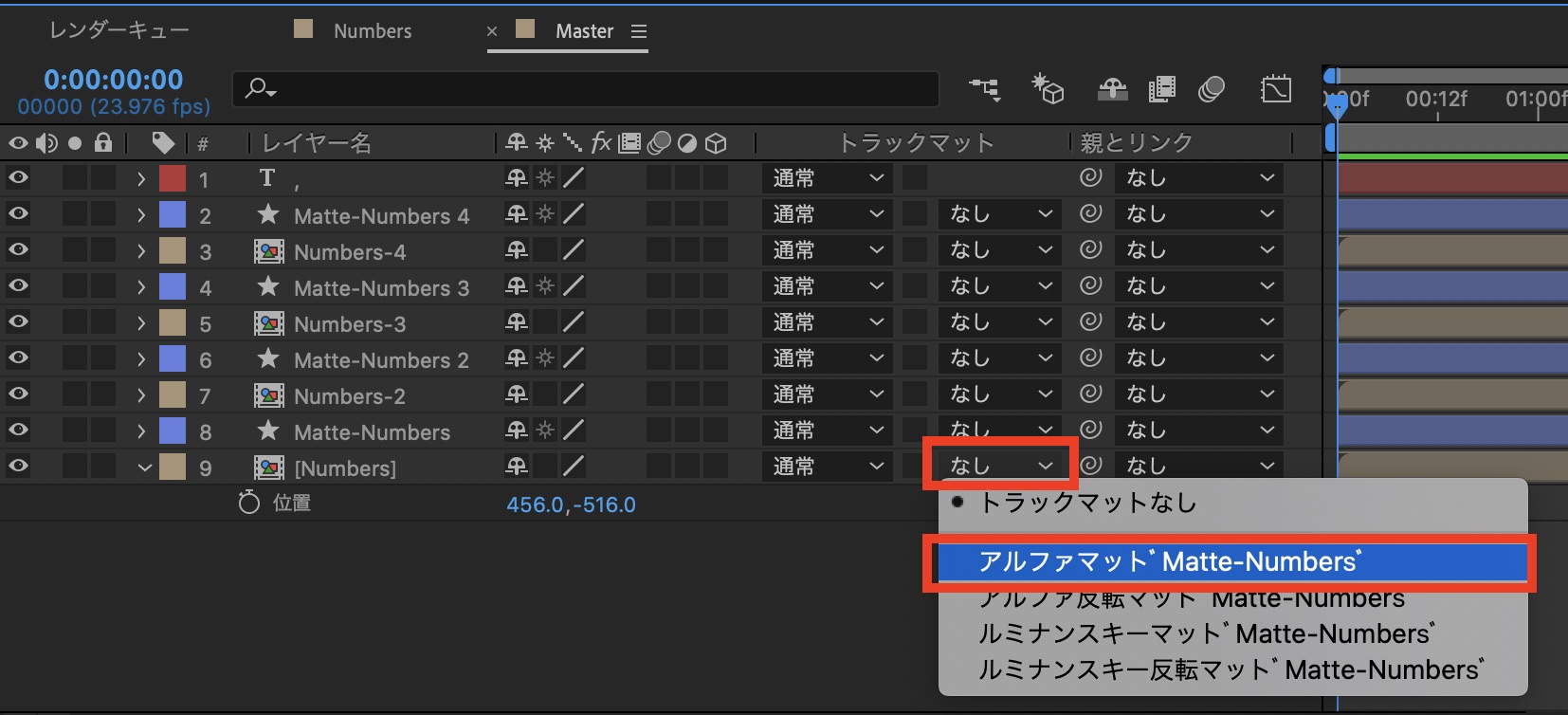The width and height of the screenshot is (1568, 715).
Task: Click the composition icon of Numbers-3 layer
Action: (269, 323)
